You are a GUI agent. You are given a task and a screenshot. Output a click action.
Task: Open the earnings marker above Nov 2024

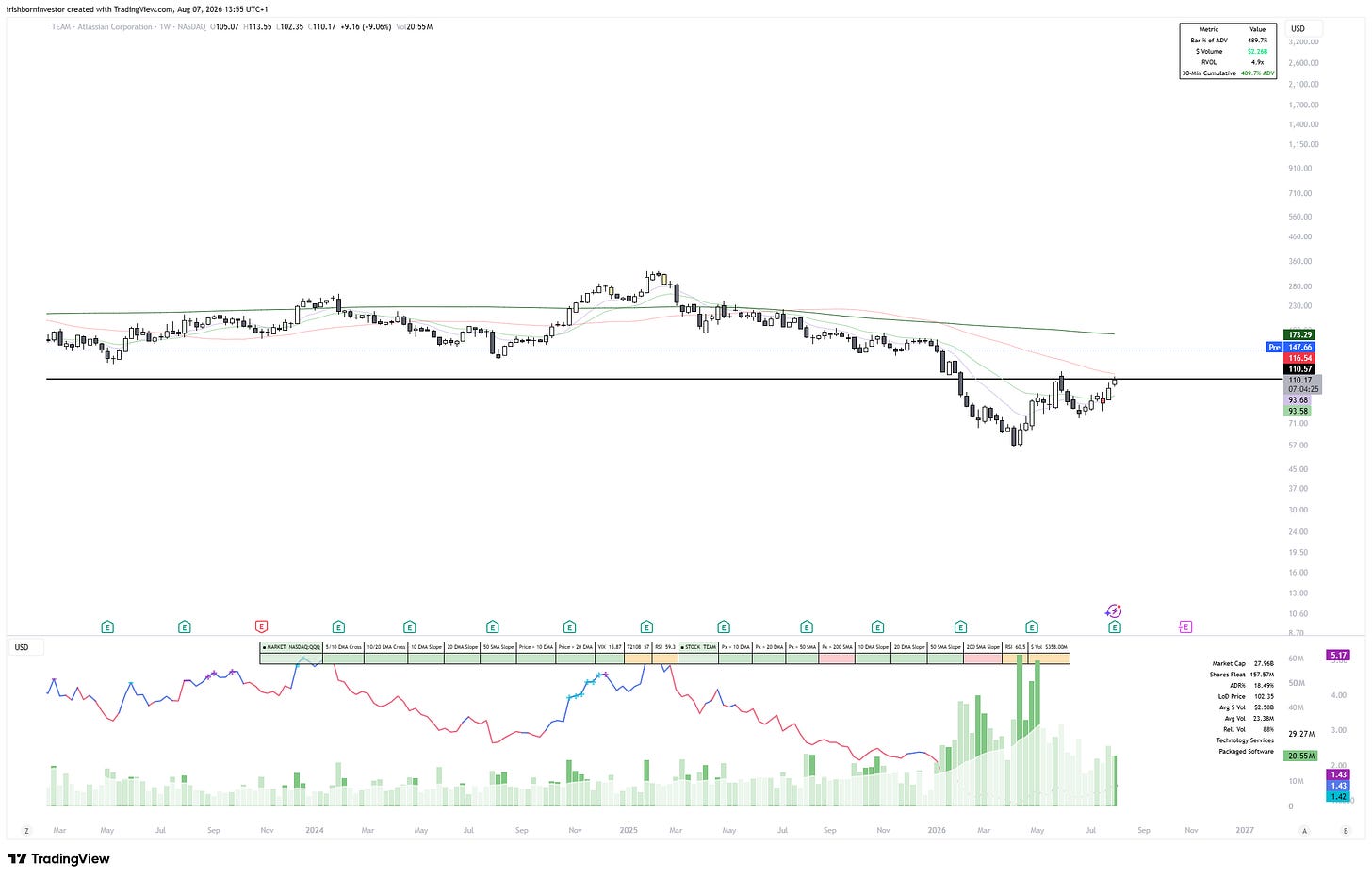pos(570,626)
